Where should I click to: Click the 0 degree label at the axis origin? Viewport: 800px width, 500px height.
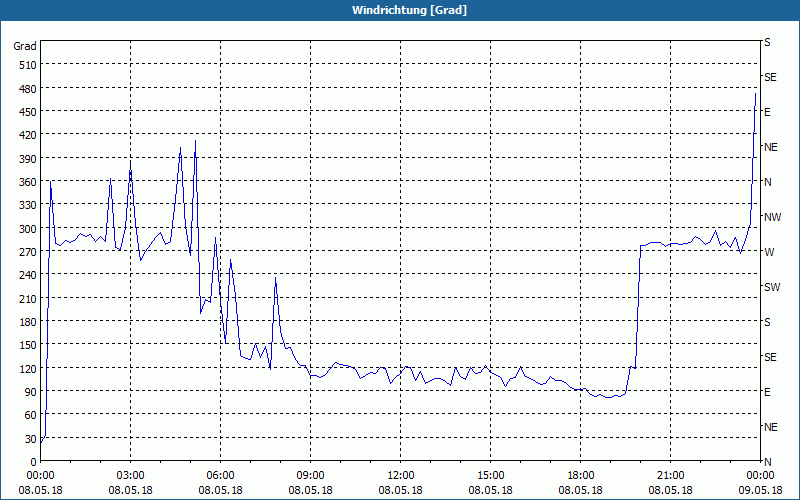[34, 462]
